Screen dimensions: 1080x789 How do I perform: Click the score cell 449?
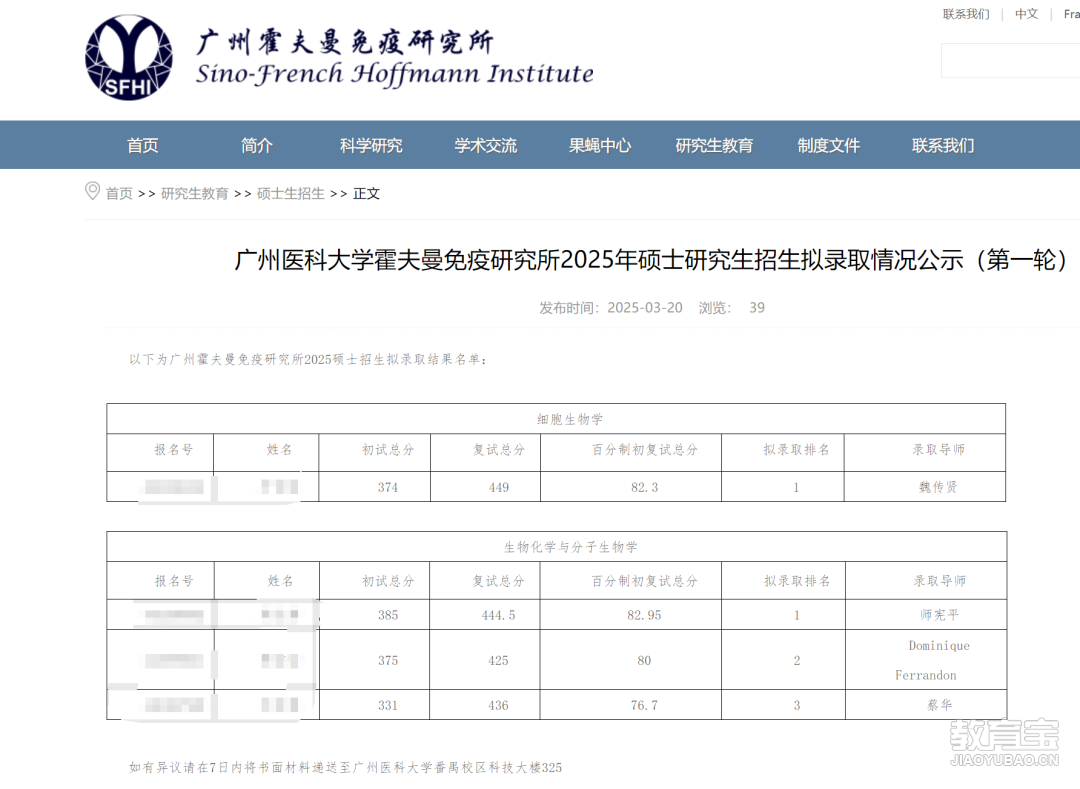(x=499, y=487)
